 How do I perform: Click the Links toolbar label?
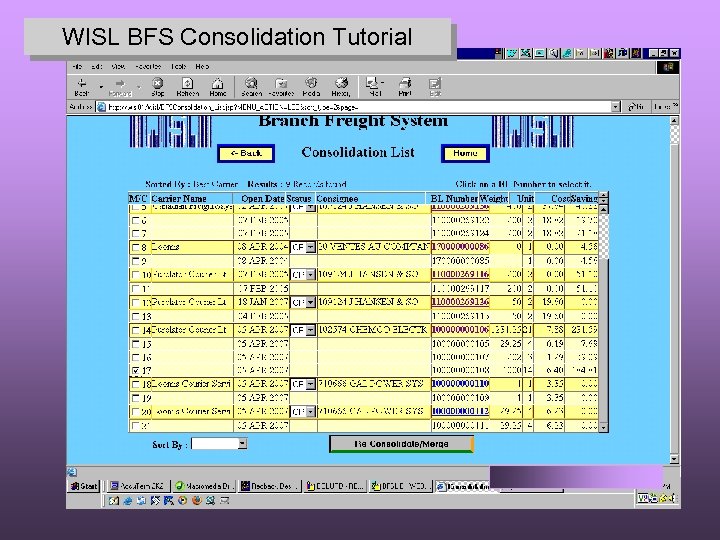[x=664, y=107]
